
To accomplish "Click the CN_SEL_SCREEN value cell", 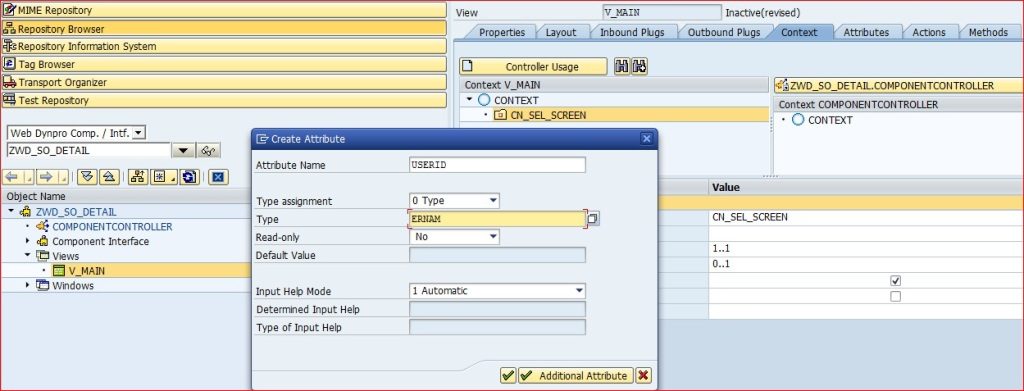I will (866, 217).
